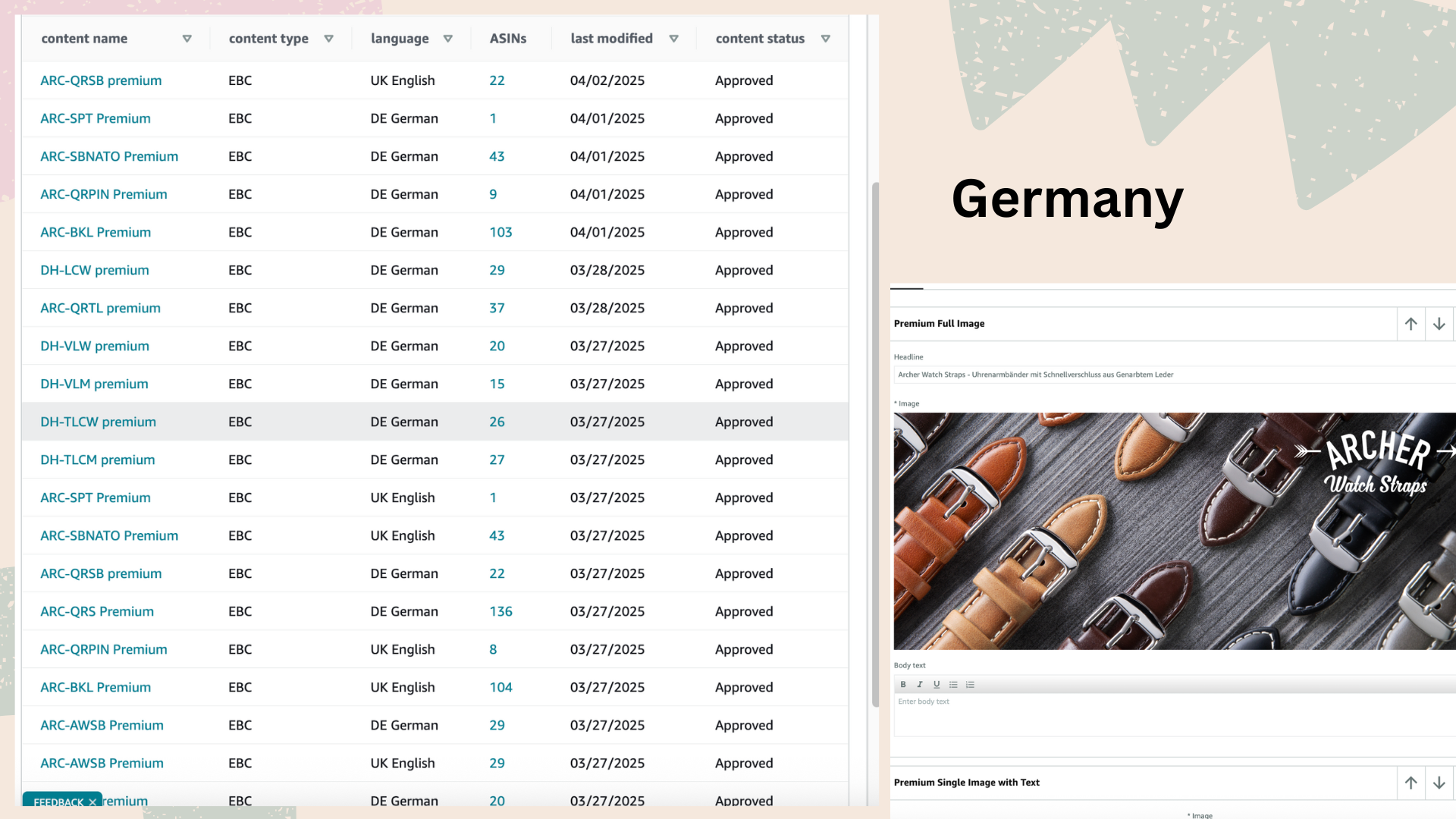This screenshot has height=819, width=1456.
Task: Open DH-TLCW premium content link
Action: coord(98,422)
